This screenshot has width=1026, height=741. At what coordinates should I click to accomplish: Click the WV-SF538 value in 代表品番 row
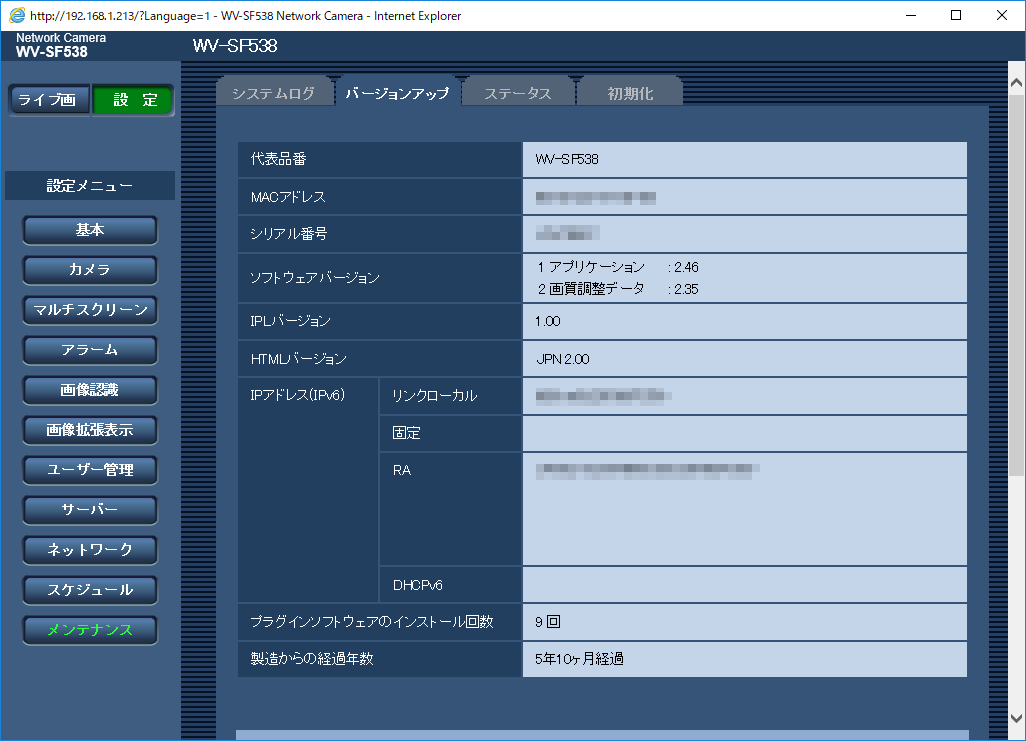pos(567,159)
